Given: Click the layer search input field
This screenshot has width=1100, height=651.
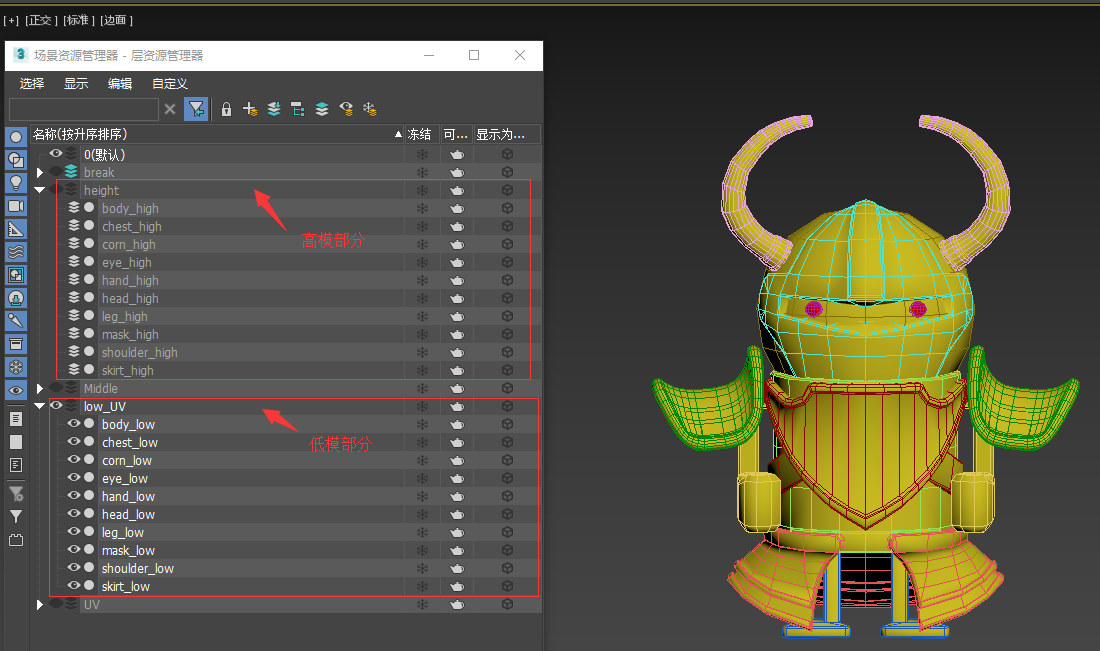Looking at the screenshot, I should (x=84, y=109).
